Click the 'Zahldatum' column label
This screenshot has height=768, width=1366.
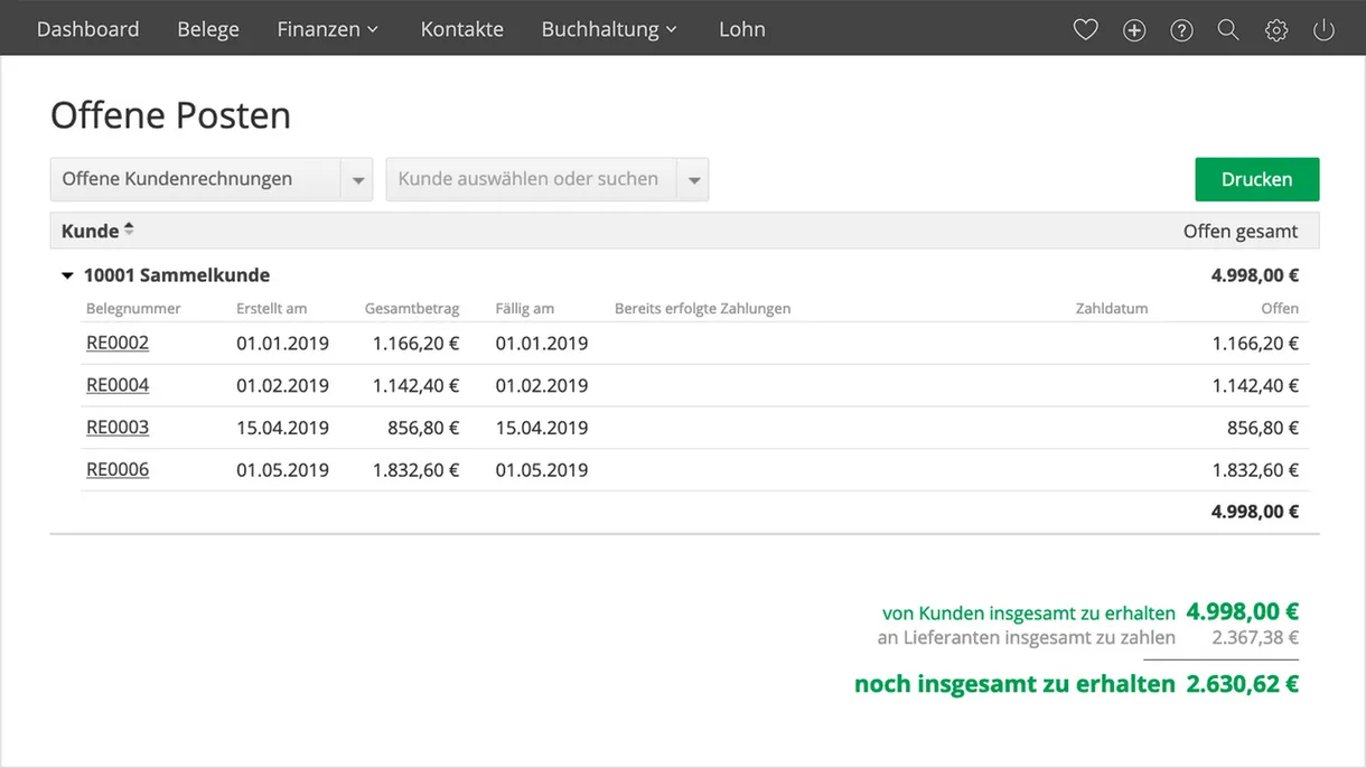1112,308
